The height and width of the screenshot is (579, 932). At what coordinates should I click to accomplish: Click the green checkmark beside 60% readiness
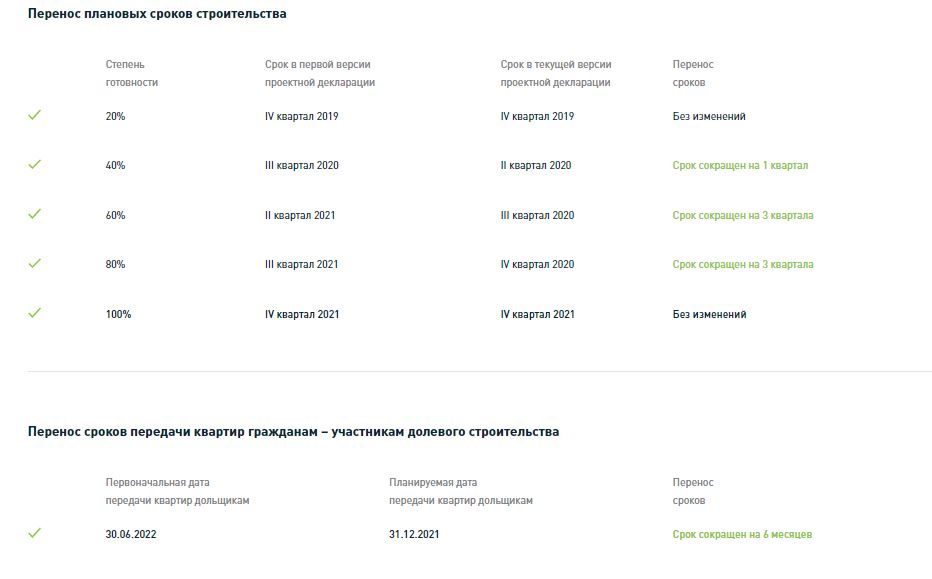34,213
